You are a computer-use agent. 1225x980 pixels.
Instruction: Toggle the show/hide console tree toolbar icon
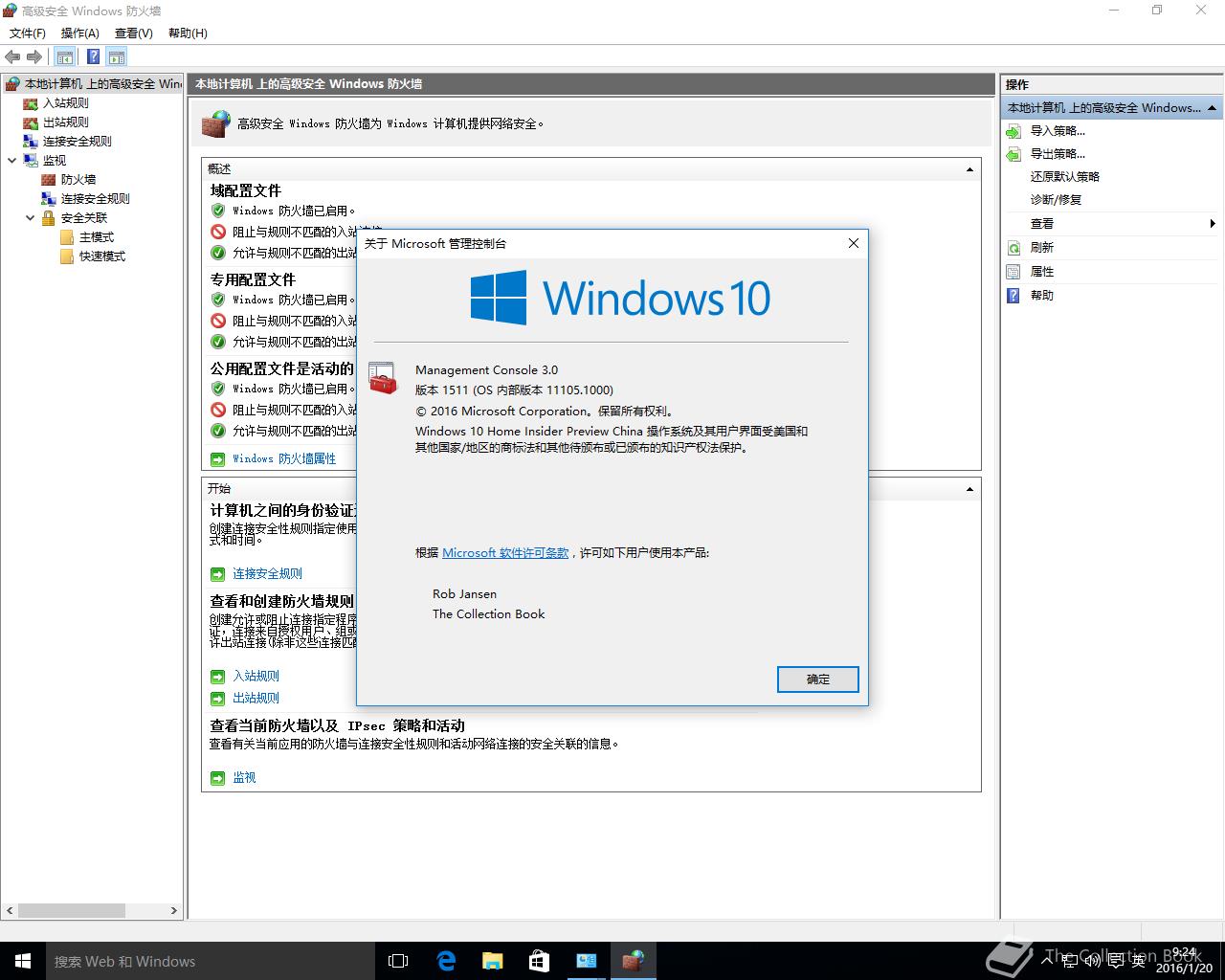click(65, 57)
